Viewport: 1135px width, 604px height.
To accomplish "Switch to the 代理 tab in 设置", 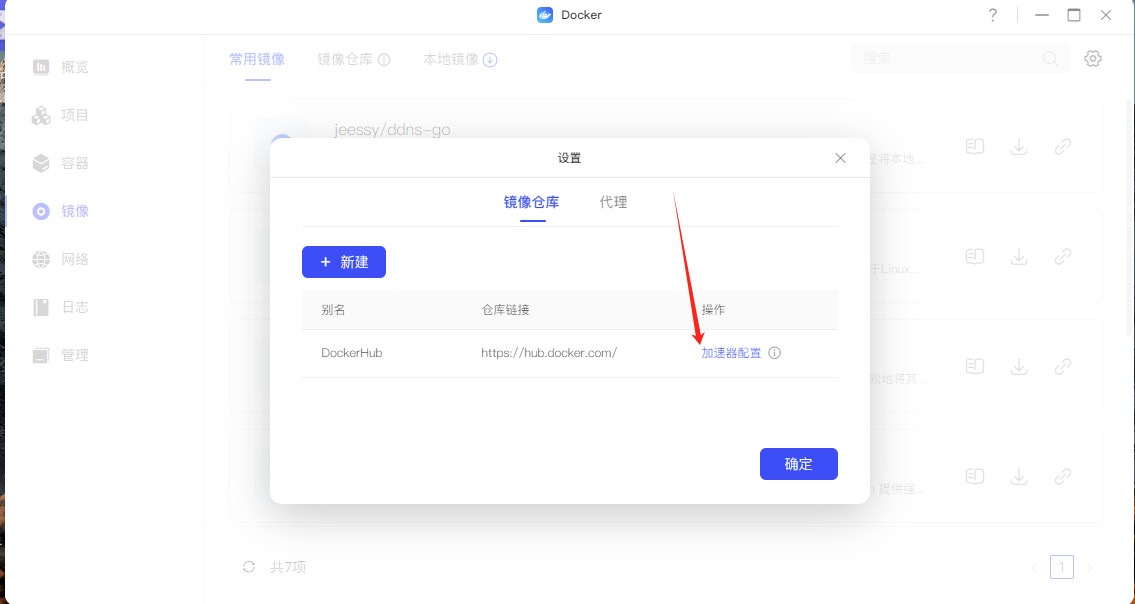I will pyautogui.click(x=613, y=202).
